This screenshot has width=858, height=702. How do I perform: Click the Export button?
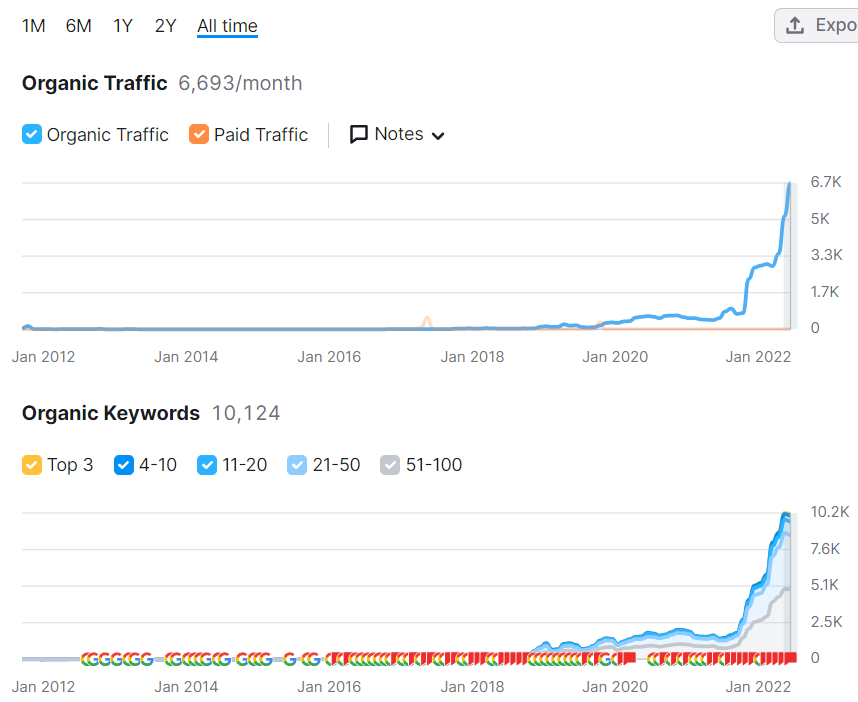(816, 25)
